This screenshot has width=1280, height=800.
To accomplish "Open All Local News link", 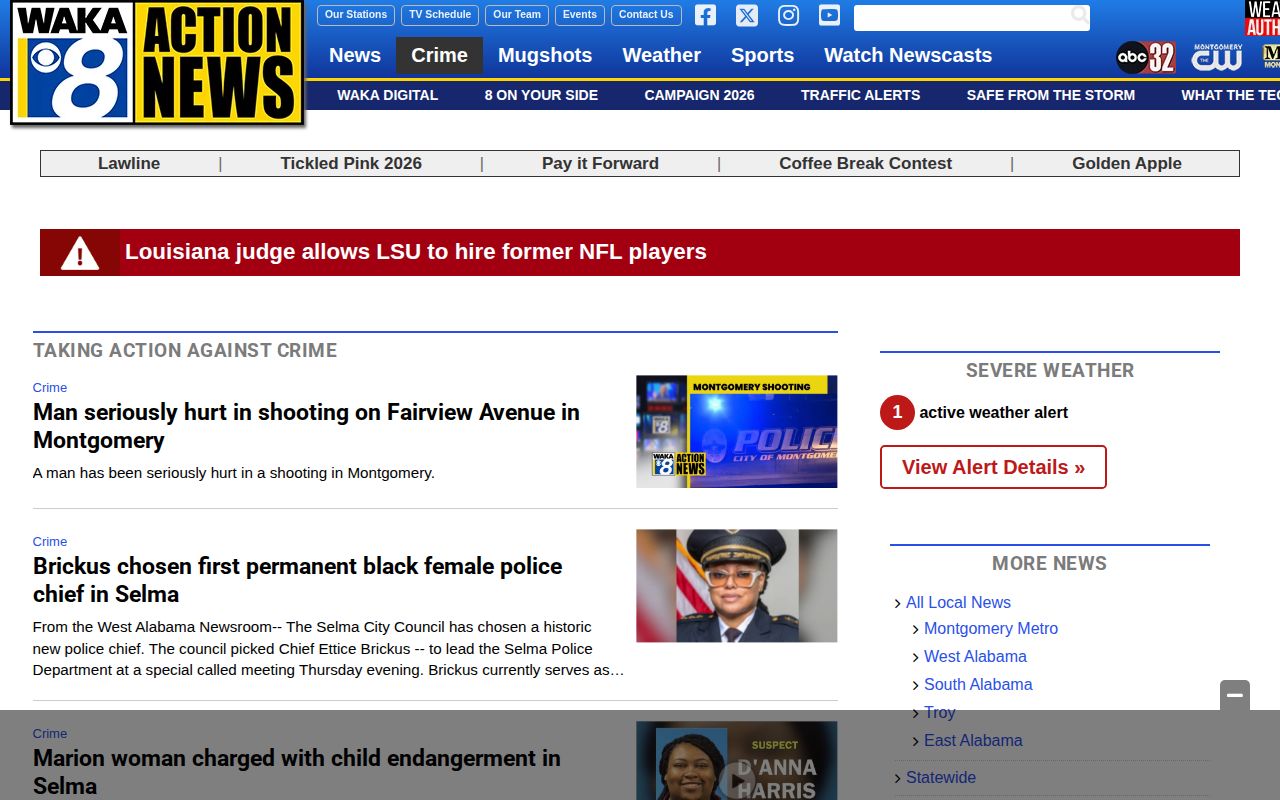I will 958,602.
